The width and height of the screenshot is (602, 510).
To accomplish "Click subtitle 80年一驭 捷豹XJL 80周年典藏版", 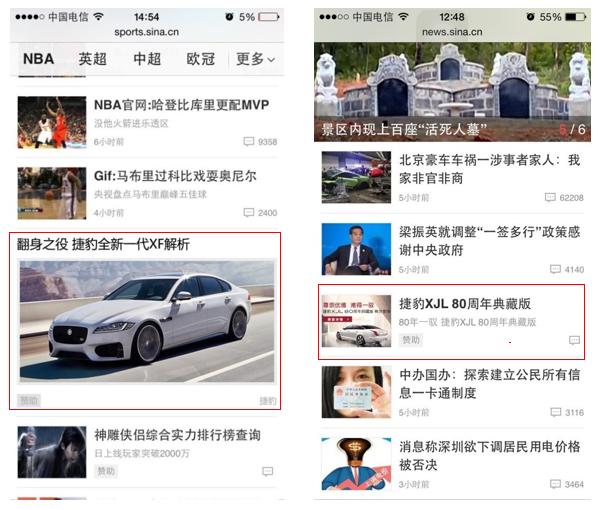I will pos(467,322).
